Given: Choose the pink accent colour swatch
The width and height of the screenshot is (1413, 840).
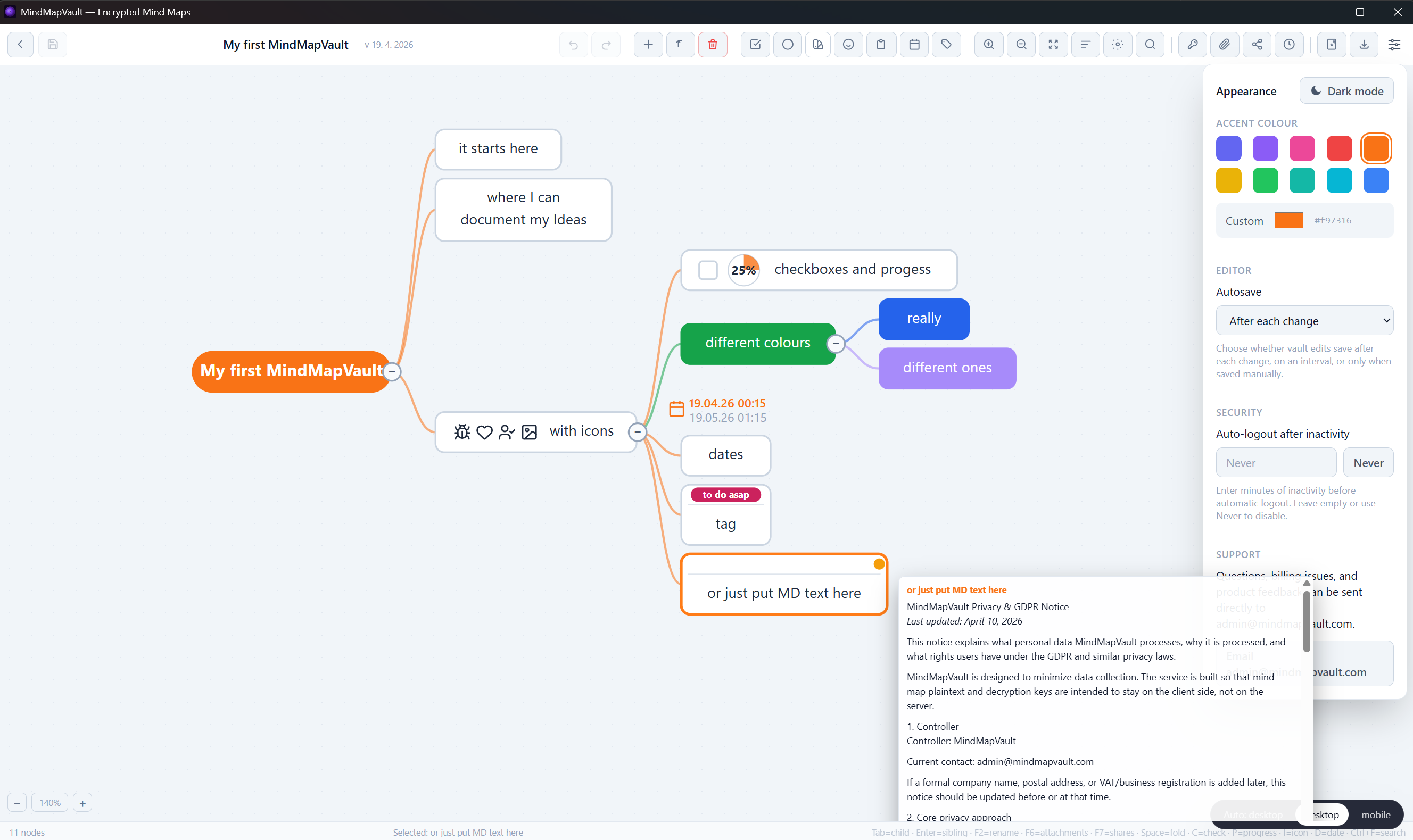Looking at the screenshot, I should [x=1302, y=149].
